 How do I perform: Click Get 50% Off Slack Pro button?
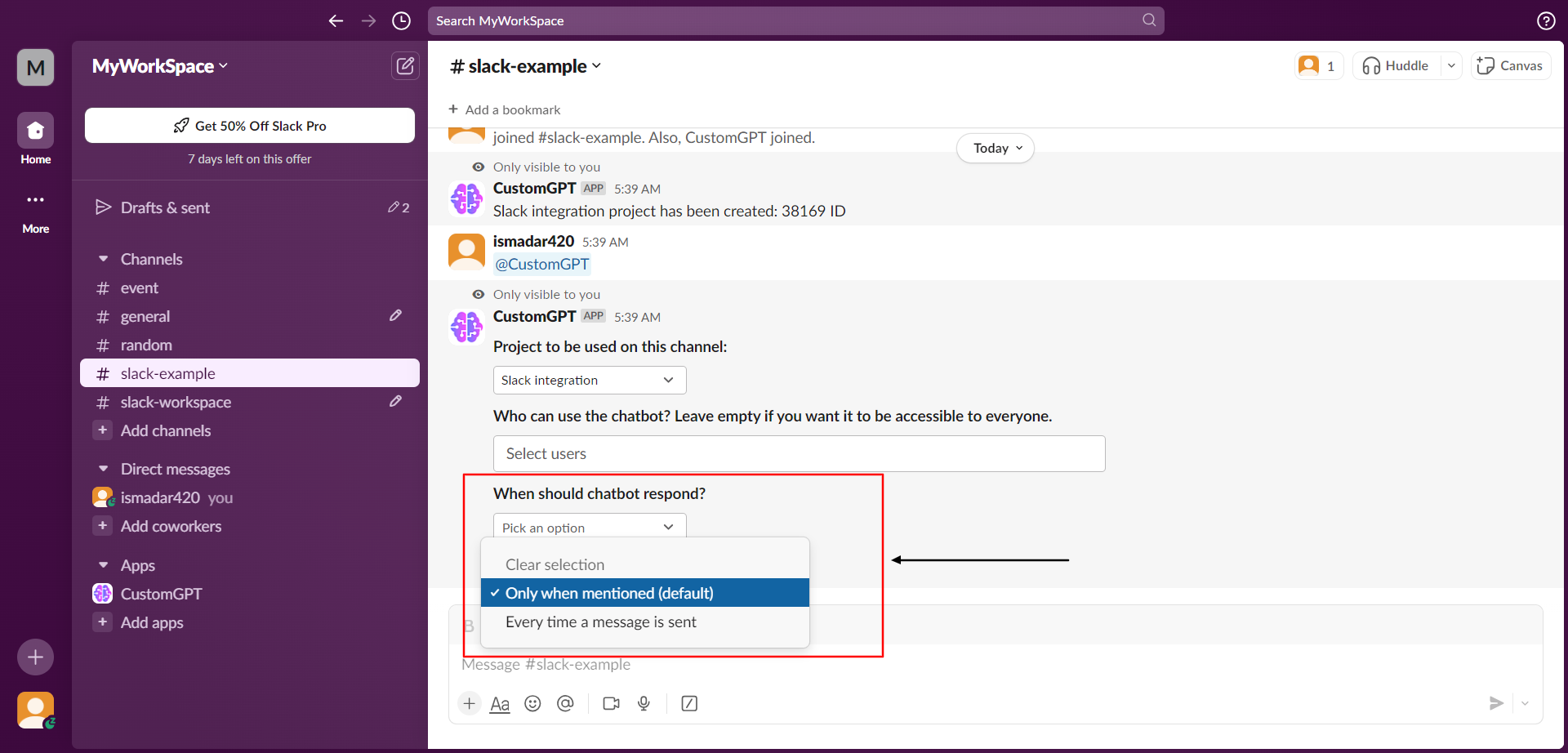point(250,126)
